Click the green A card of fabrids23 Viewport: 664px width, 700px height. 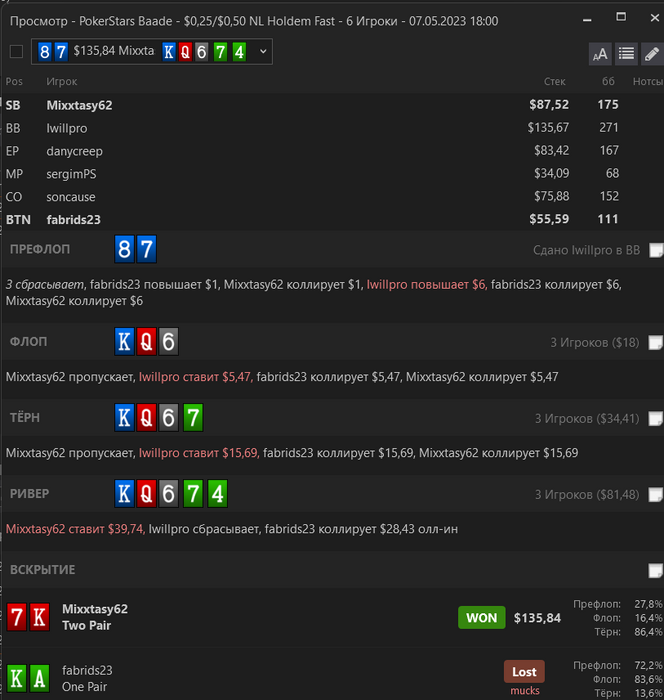tap(39, 679)
